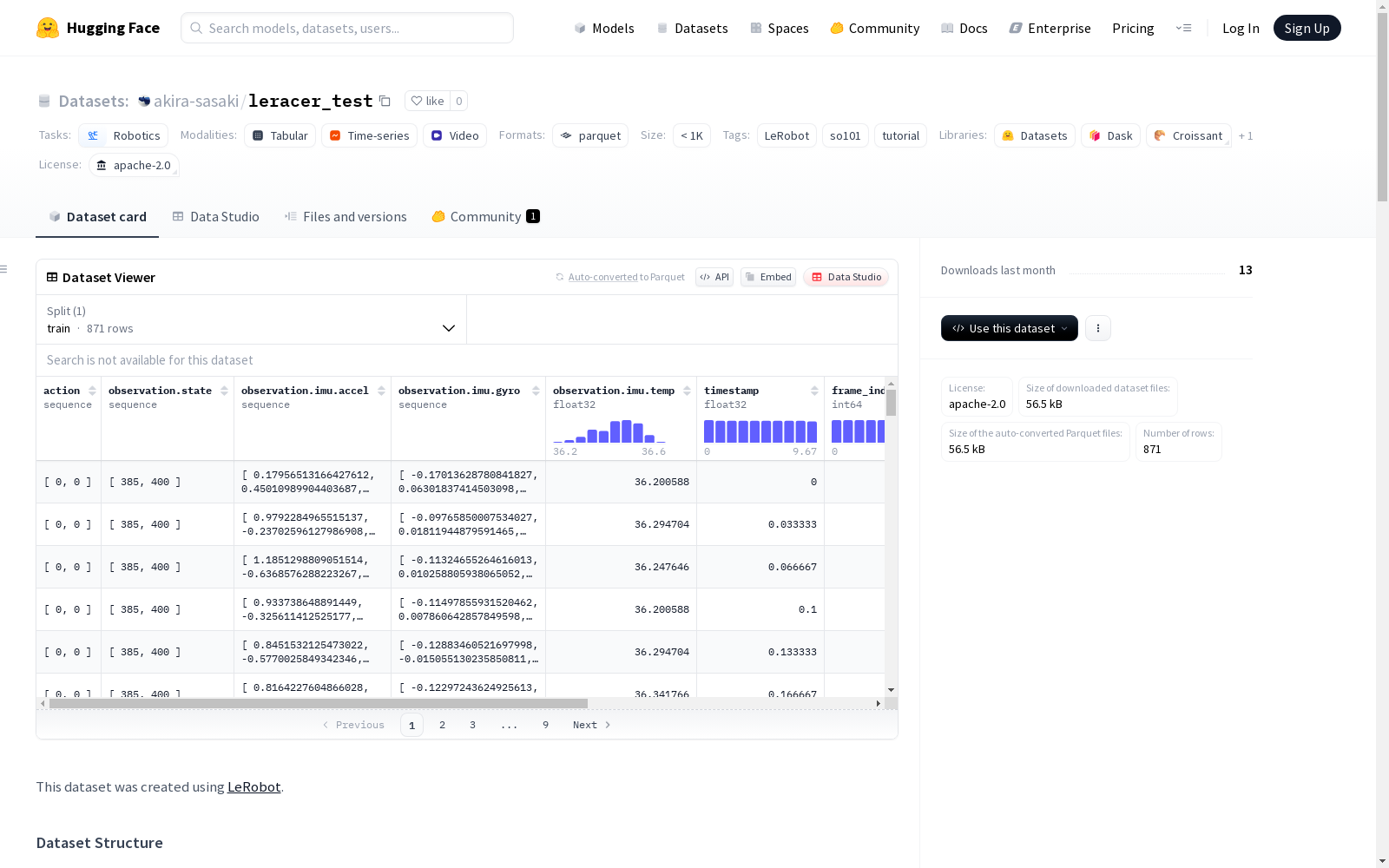The image size is (1389, 868).
Task: Filter by the LeRobot tag
Action: (787, 135)
